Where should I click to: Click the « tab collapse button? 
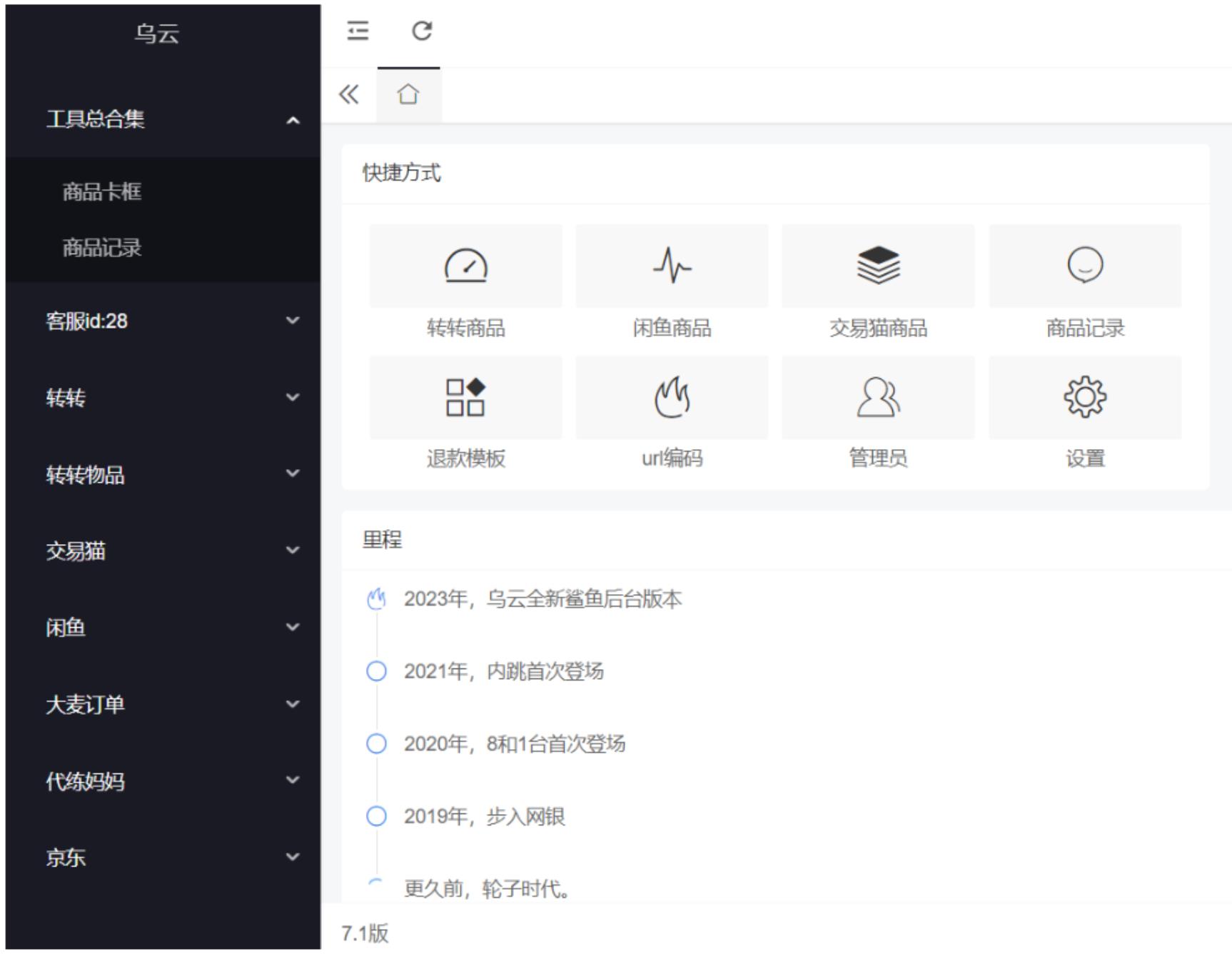coord(348,94)
